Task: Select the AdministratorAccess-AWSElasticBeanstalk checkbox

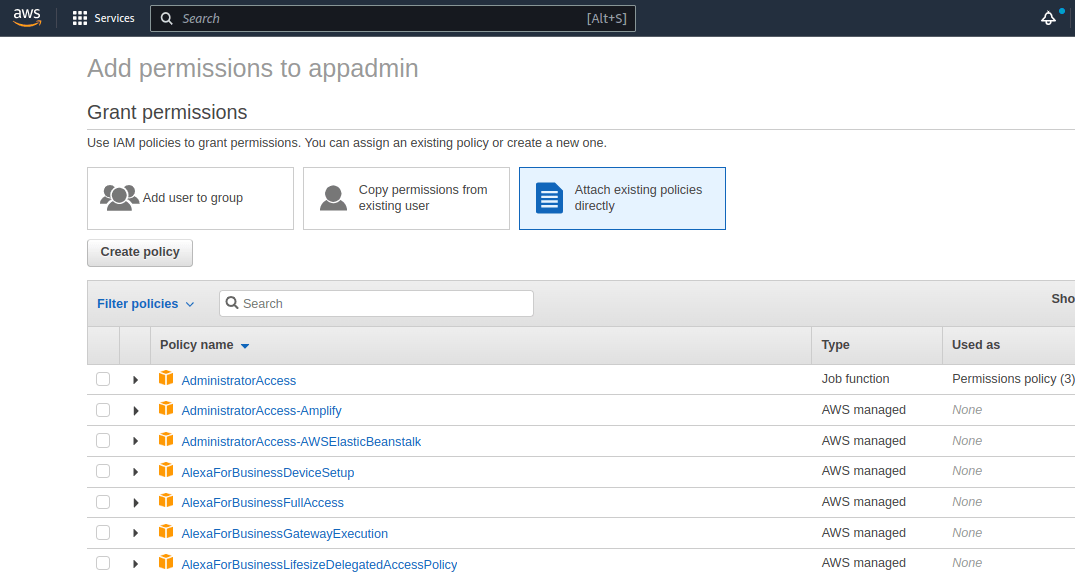Action: 103,441
